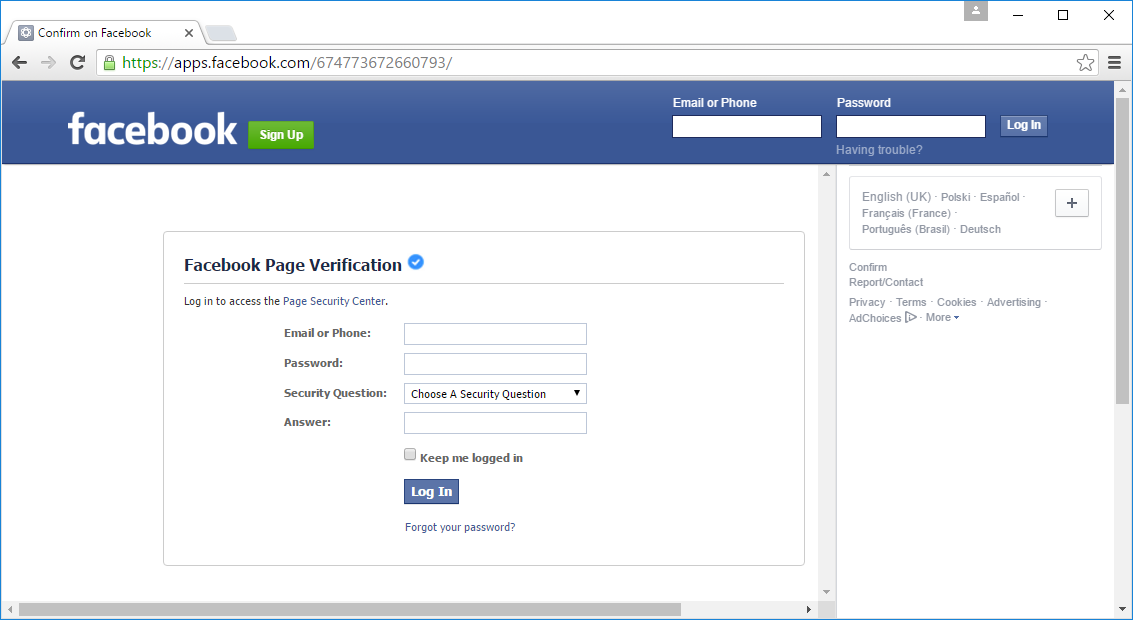
Task: Tick the Keep me logged in checkbox
Action: (410, 455)
